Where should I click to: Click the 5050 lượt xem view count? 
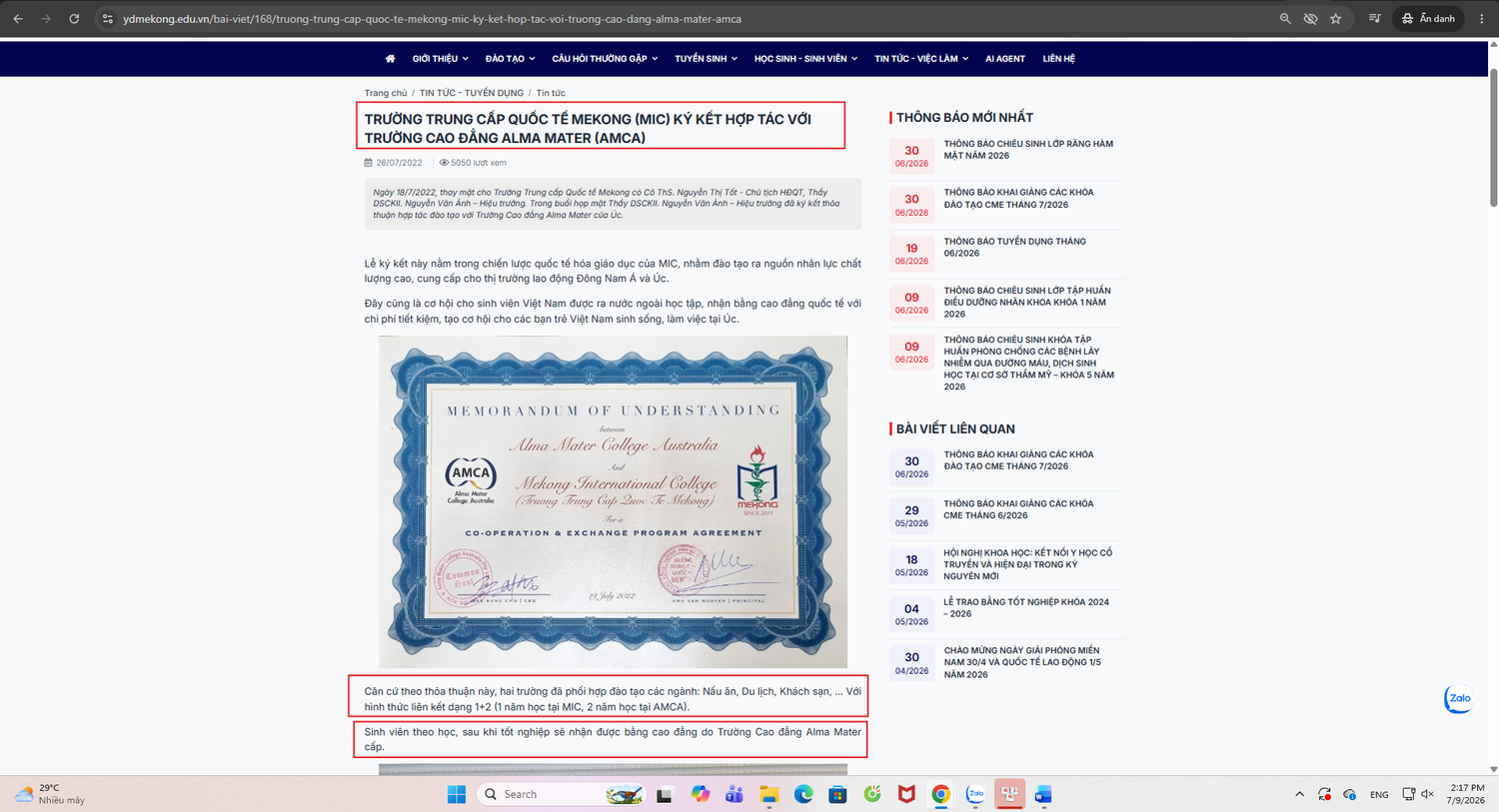473,163
